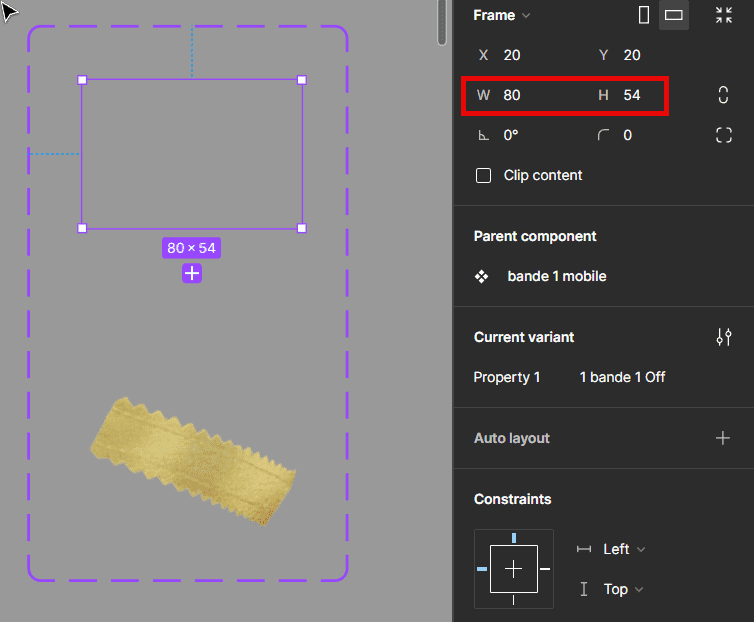The image size is (754, 622).
Task: Click the parent component diamond icon
Action: pyautogui.click(x=482, y=276)
